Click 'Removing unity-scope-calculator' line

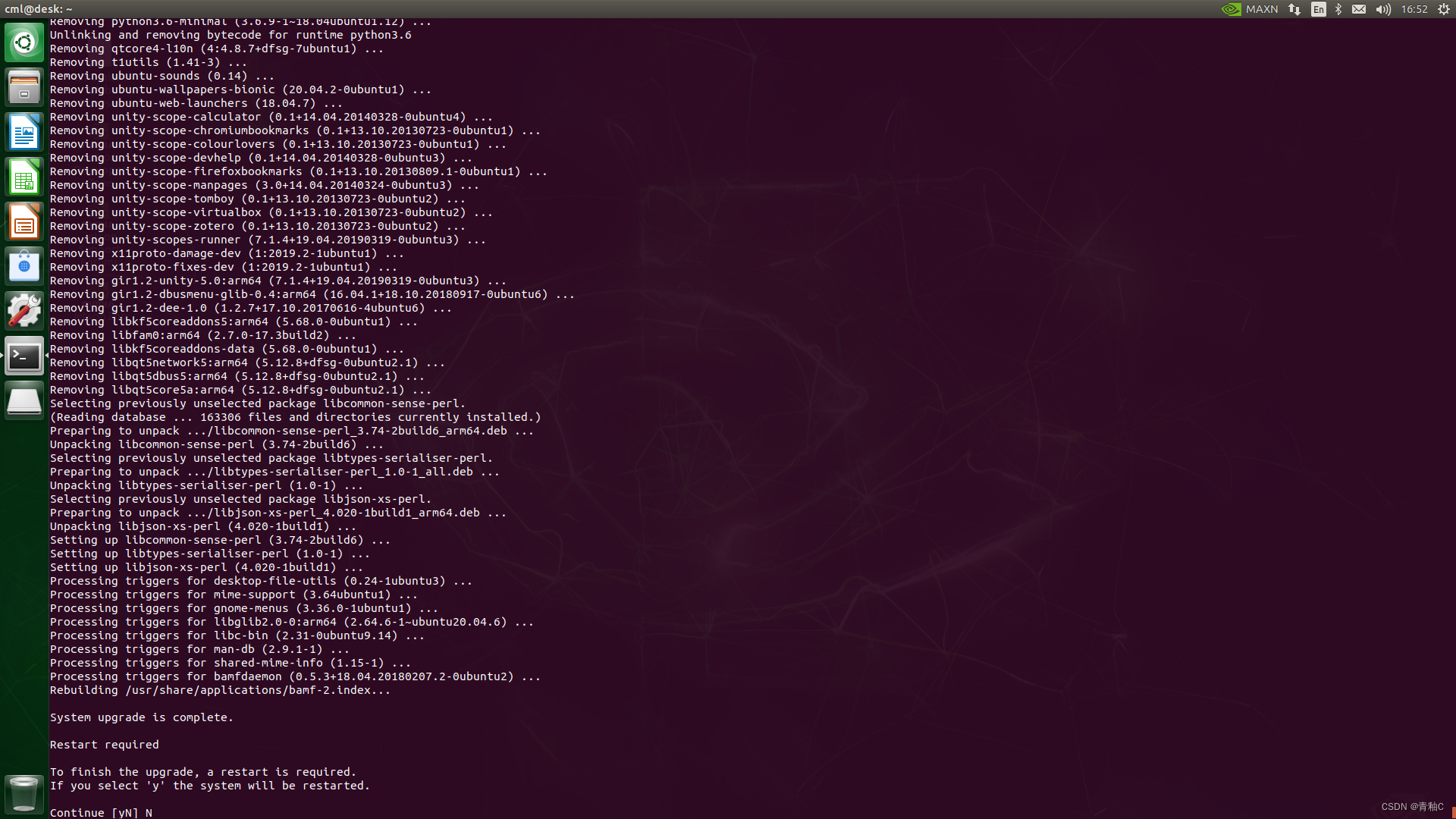click(x=271, y=117)
